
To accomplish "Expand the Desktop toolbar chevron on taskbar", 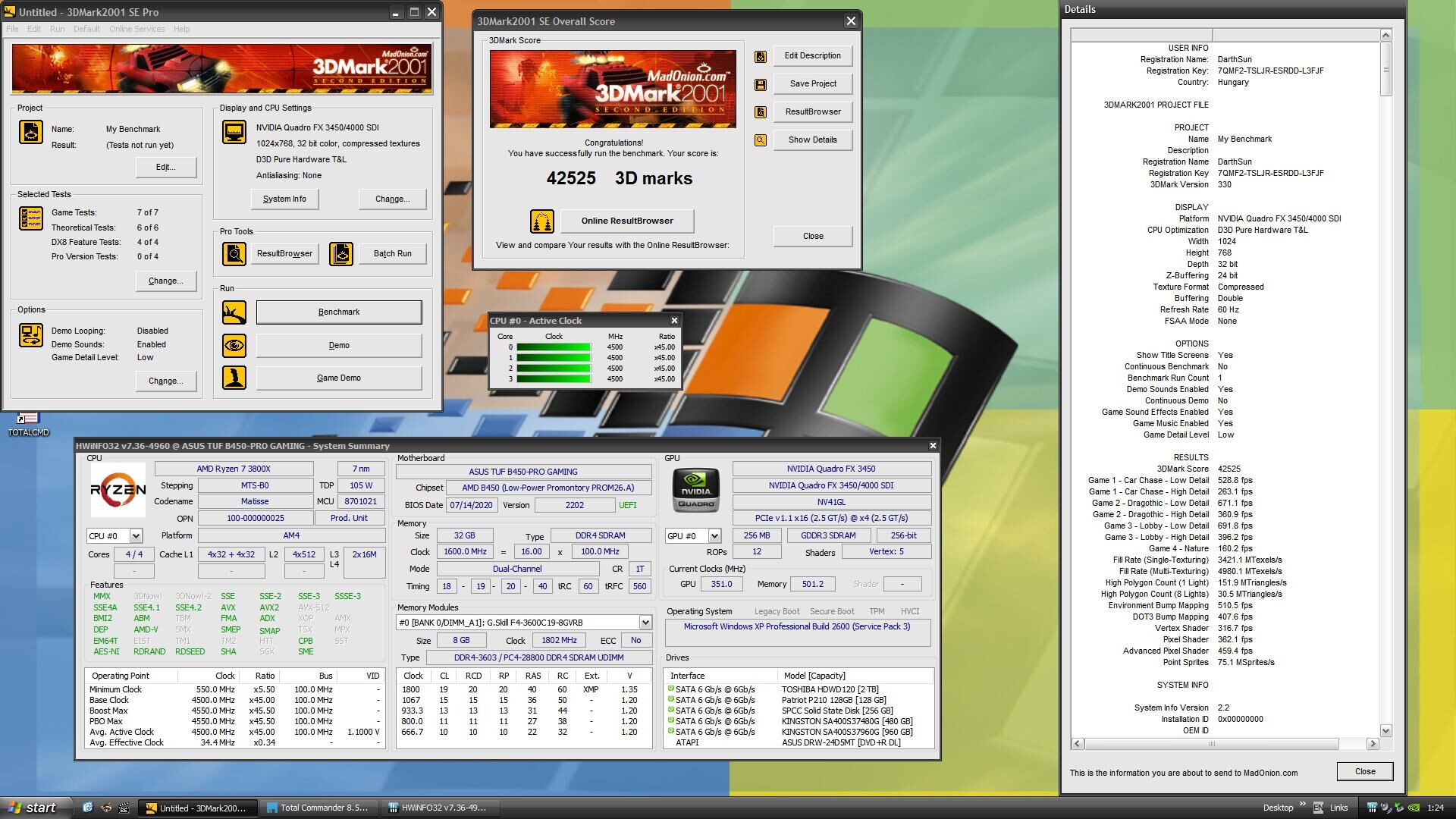I will pos(1303,805).
